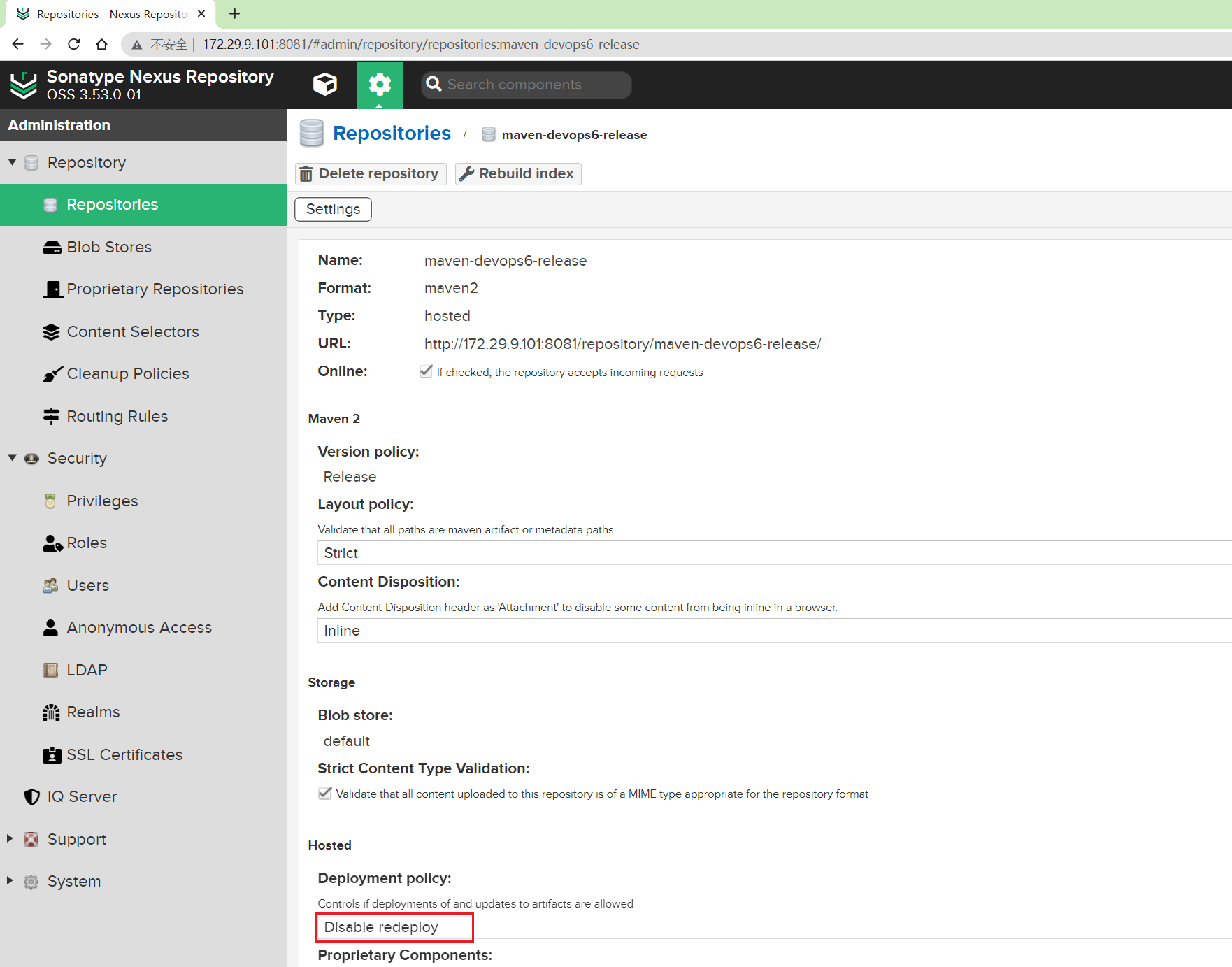Go back using browser back arrow

(x=18, y=44)
